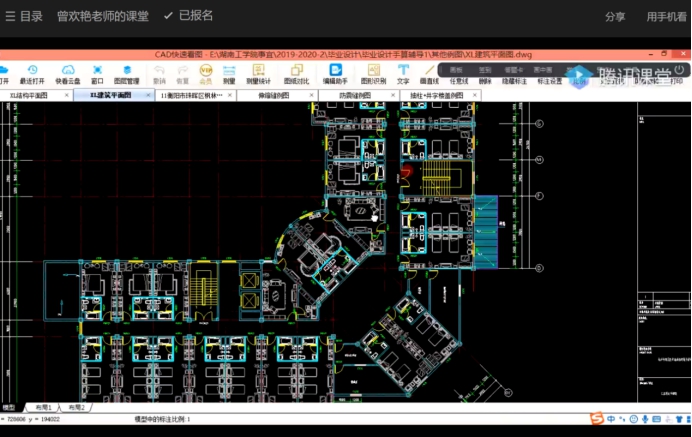Image resolution: width=692 pixels, height=437 pixels.
Task: Select the 布局2 layout tab
Action: coord(76,408)
